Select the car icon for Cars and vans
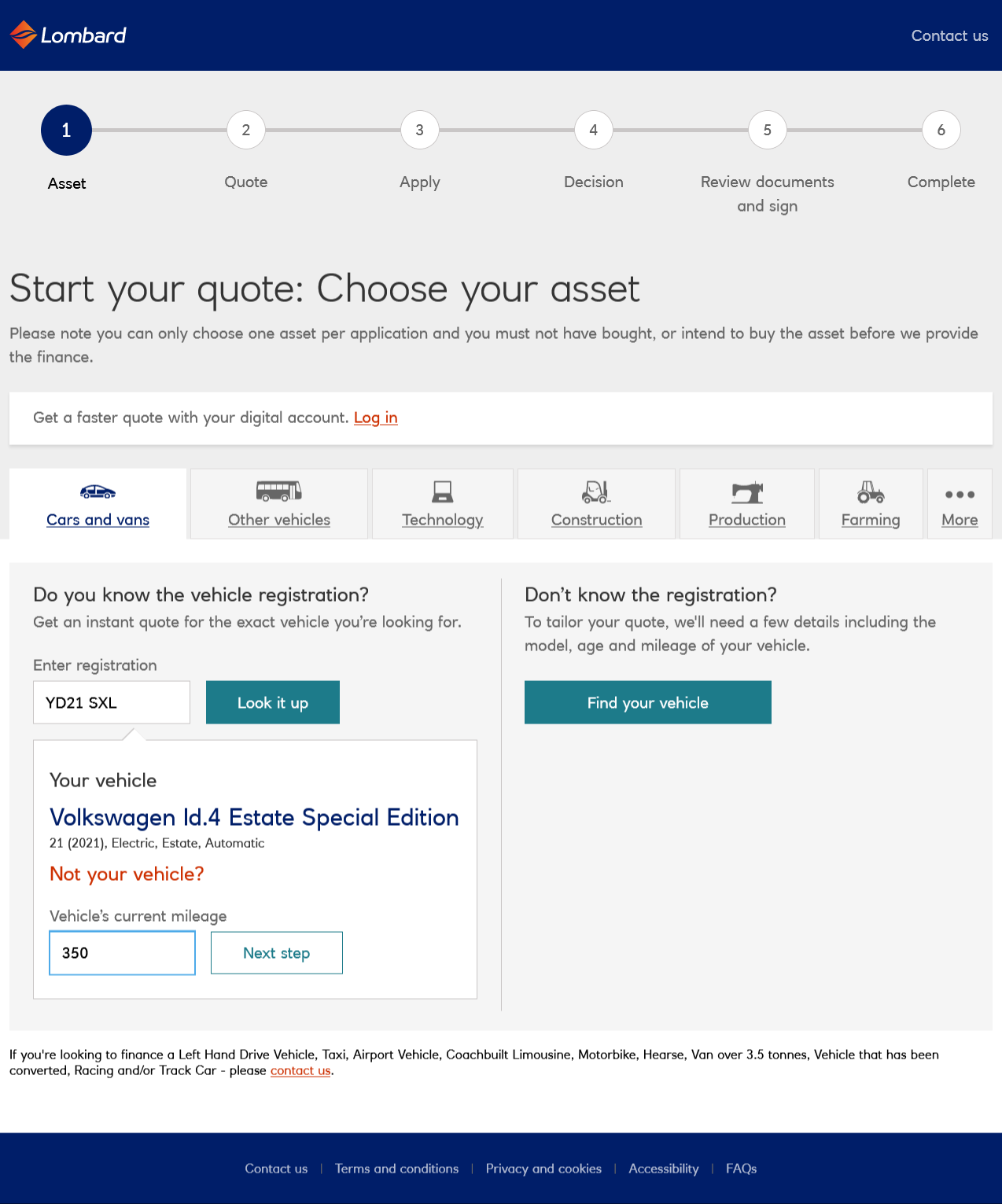 pos(98,492)
